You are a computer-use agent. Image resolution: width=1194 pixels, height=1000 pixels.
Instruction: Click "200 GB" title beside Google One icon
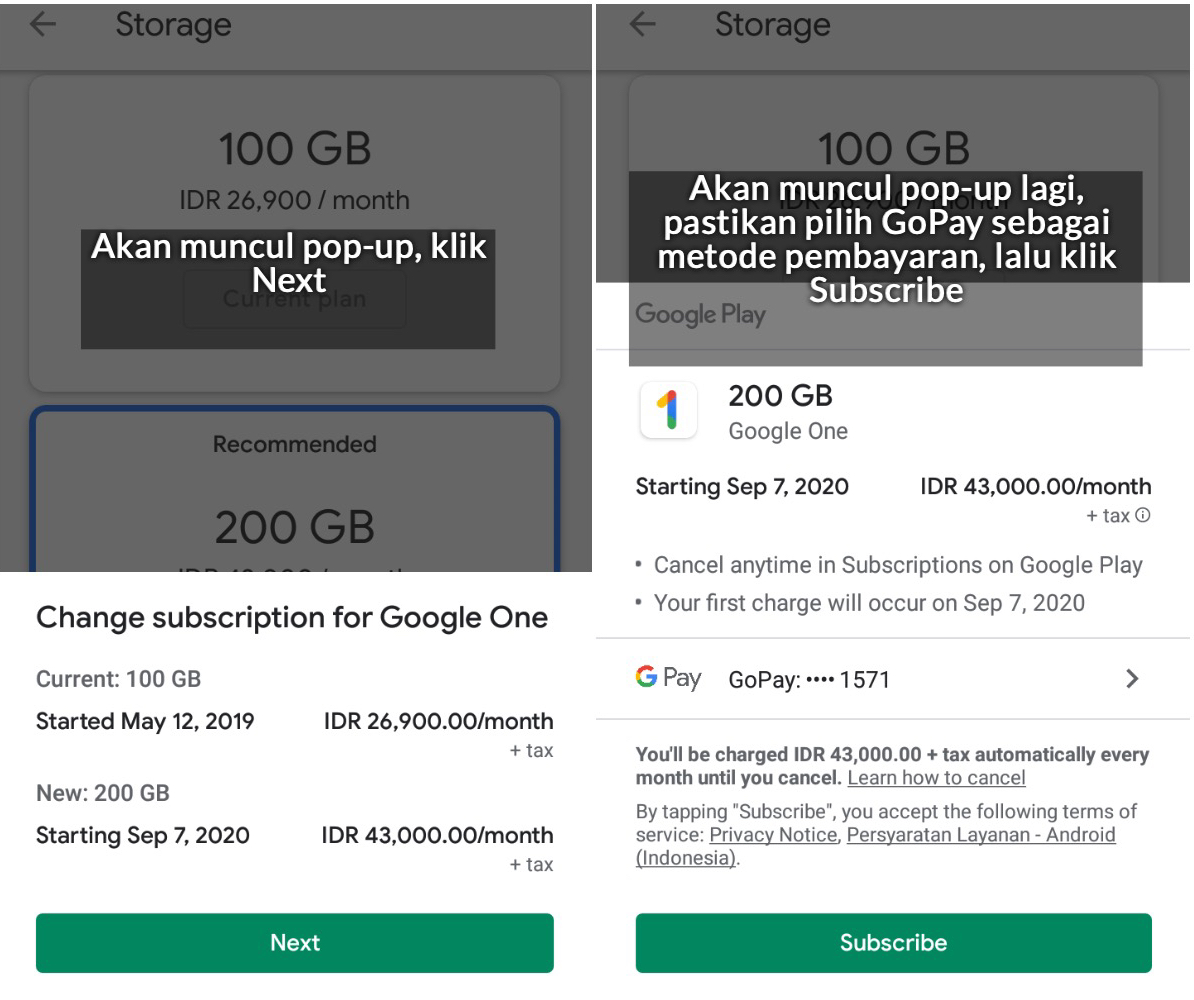tap(780, 397)
